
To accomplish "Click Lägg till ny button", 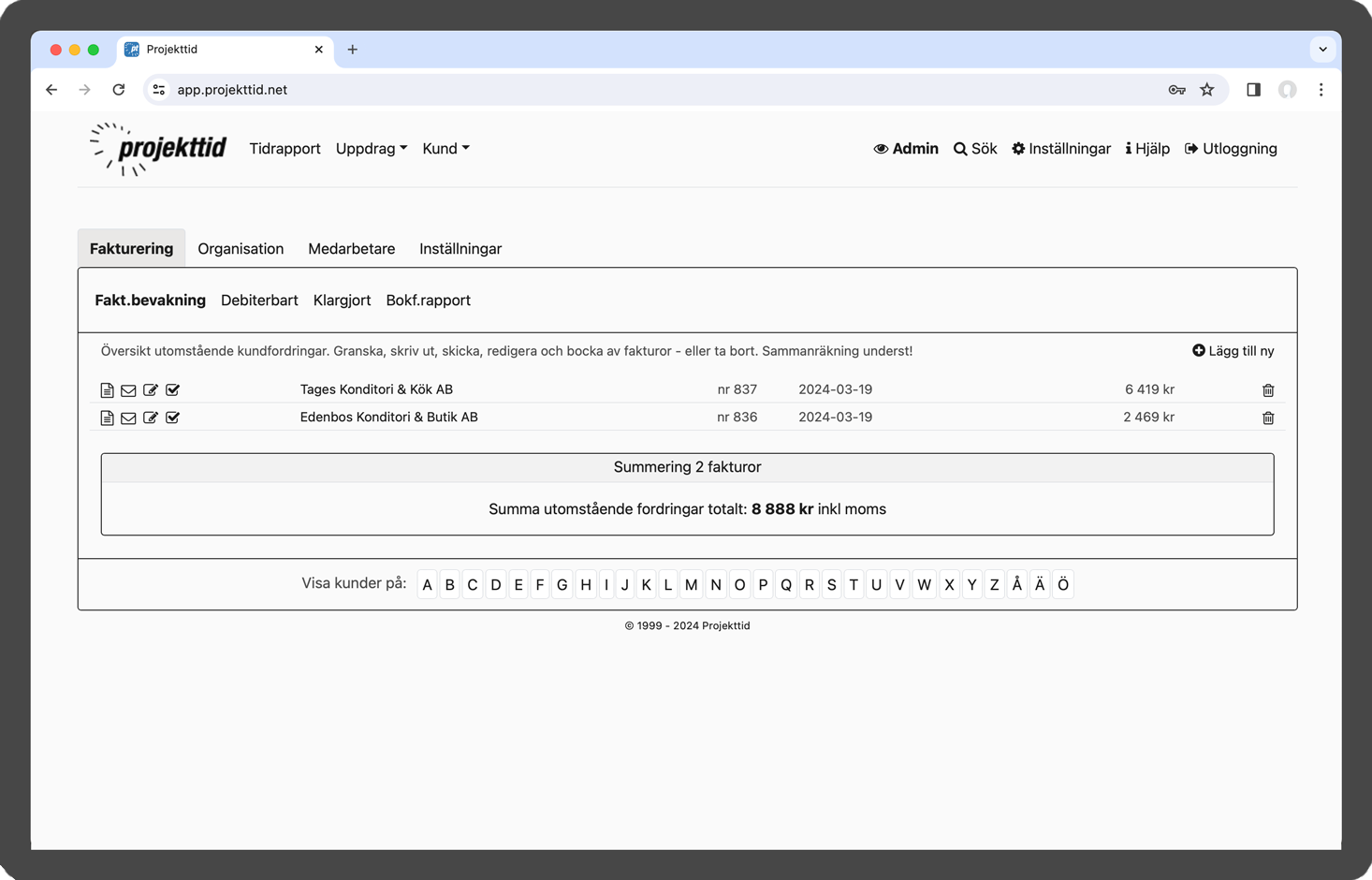I will [x=1233, y=351].
